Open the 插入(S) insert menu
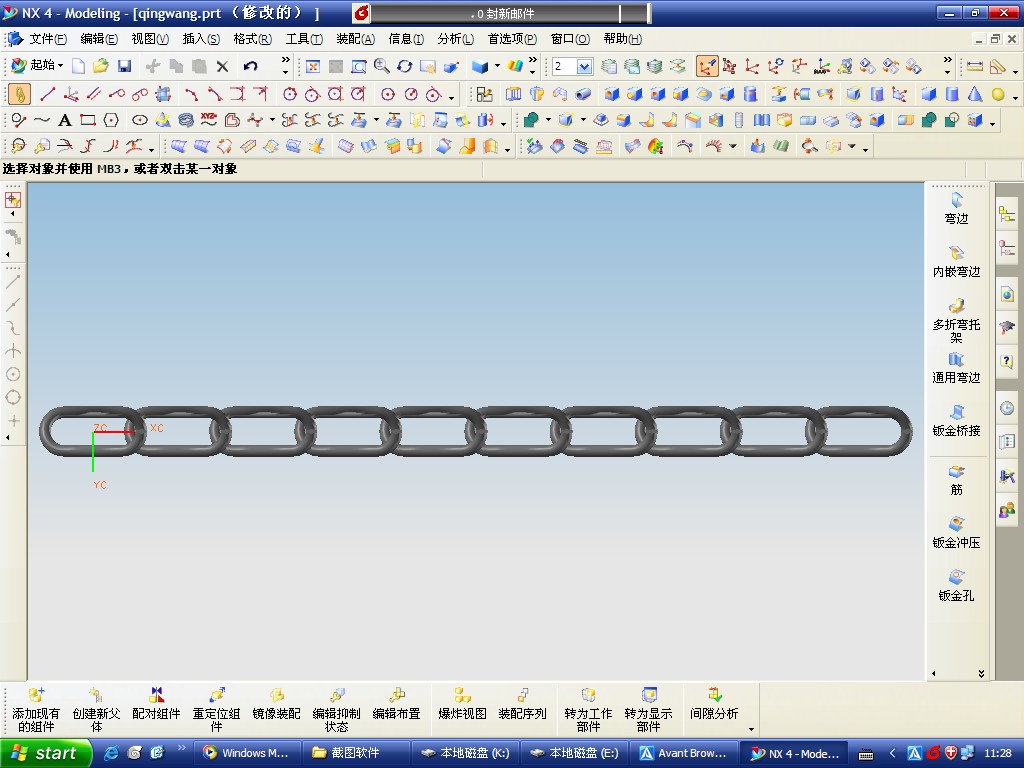 coord(200,39)
